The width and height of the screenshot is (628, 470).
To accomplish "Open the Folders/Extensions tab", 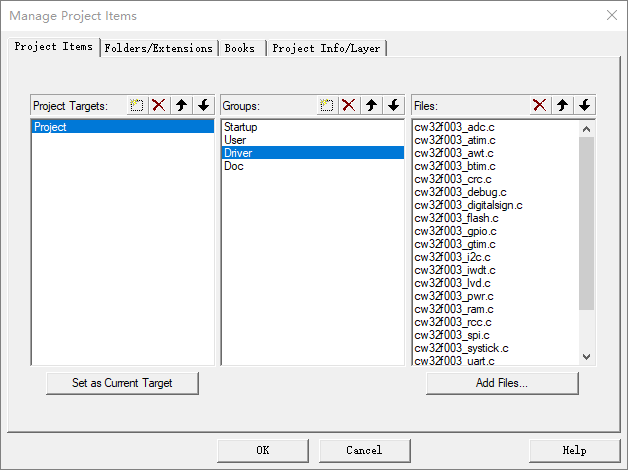I will pyautogui.click(x=159, y=48).
